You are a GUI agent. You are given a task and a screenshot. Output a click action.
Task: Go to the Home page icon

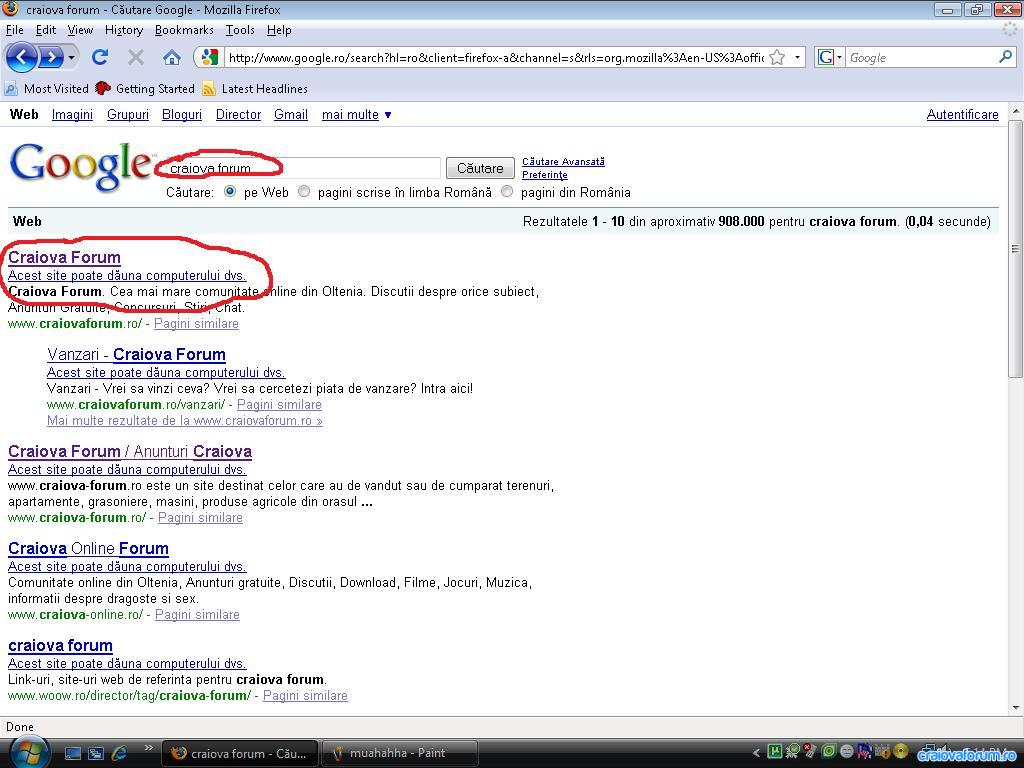pyautogui.click(x=172, y=57)
